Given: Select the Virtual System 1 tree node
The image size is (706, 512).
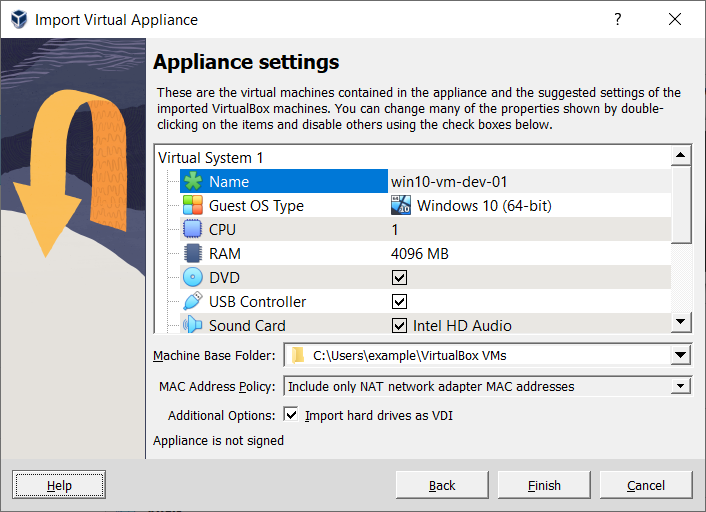Looking at the screenshot, I should coord(210,158).
